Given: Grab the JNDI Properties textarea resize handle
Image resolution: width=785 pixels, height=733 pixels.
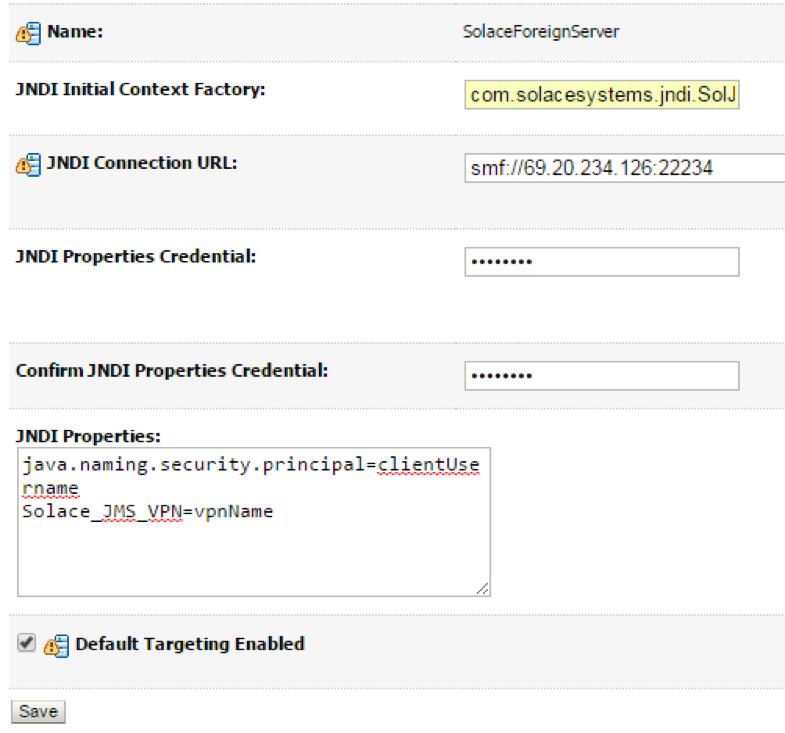Looking at the screenshot, I should [x=483, y=589].
